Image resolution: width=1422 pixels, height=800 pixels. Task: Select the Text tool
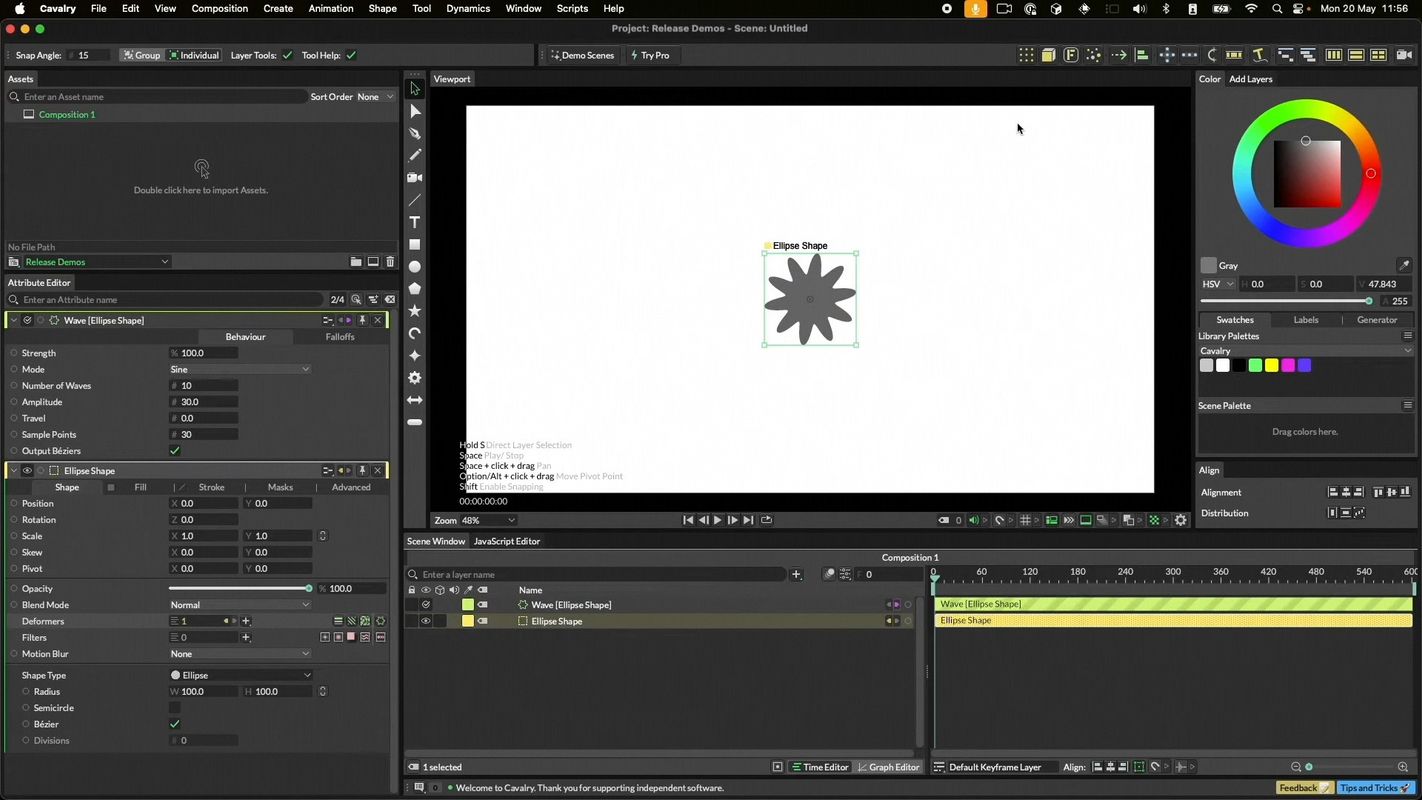point(415,222)
